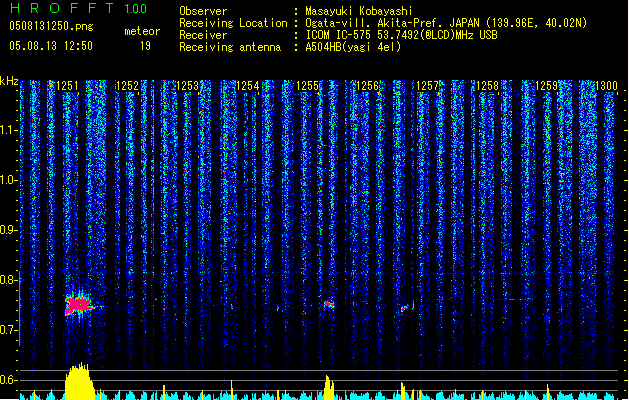Click the A504HB(yagi 4el) antenna text
Image resolution: width=629 pixels, height=400 pixels.
[x=353, y=47]
